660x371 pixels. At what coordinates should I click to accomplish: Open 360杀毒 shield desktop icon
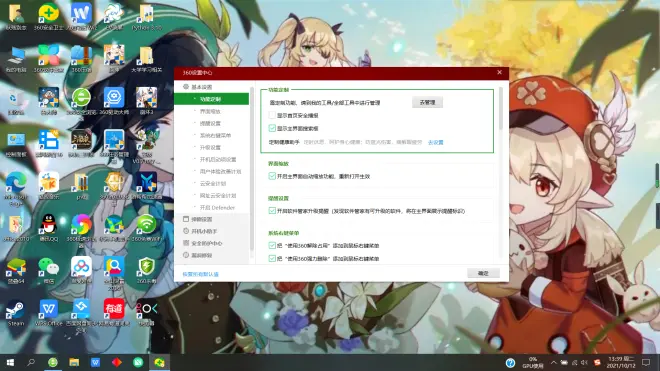point(146,270)
